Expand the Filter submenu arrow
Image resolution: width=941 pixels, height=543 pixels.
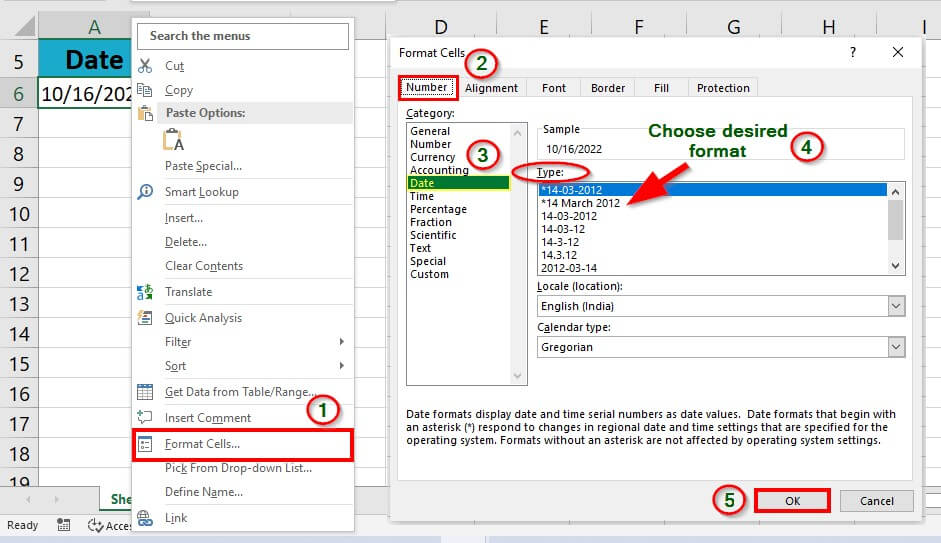(x=341, y=341)
